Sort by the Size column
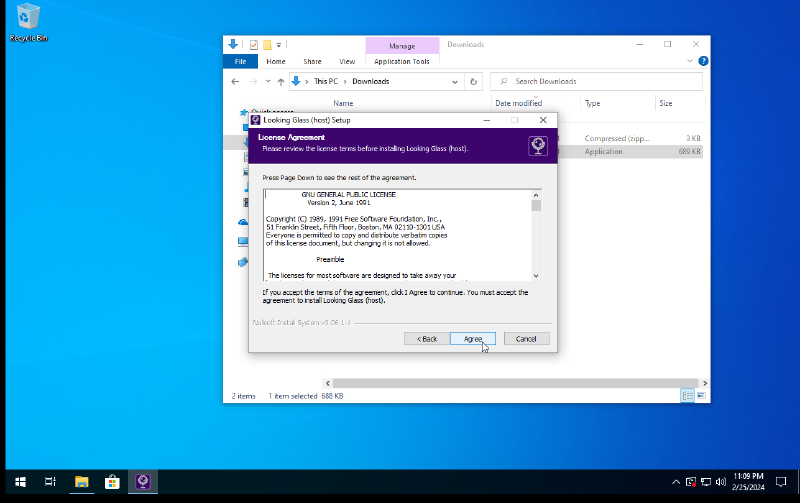This screenshot has width=800, height=503. click(x=665, y=104)
